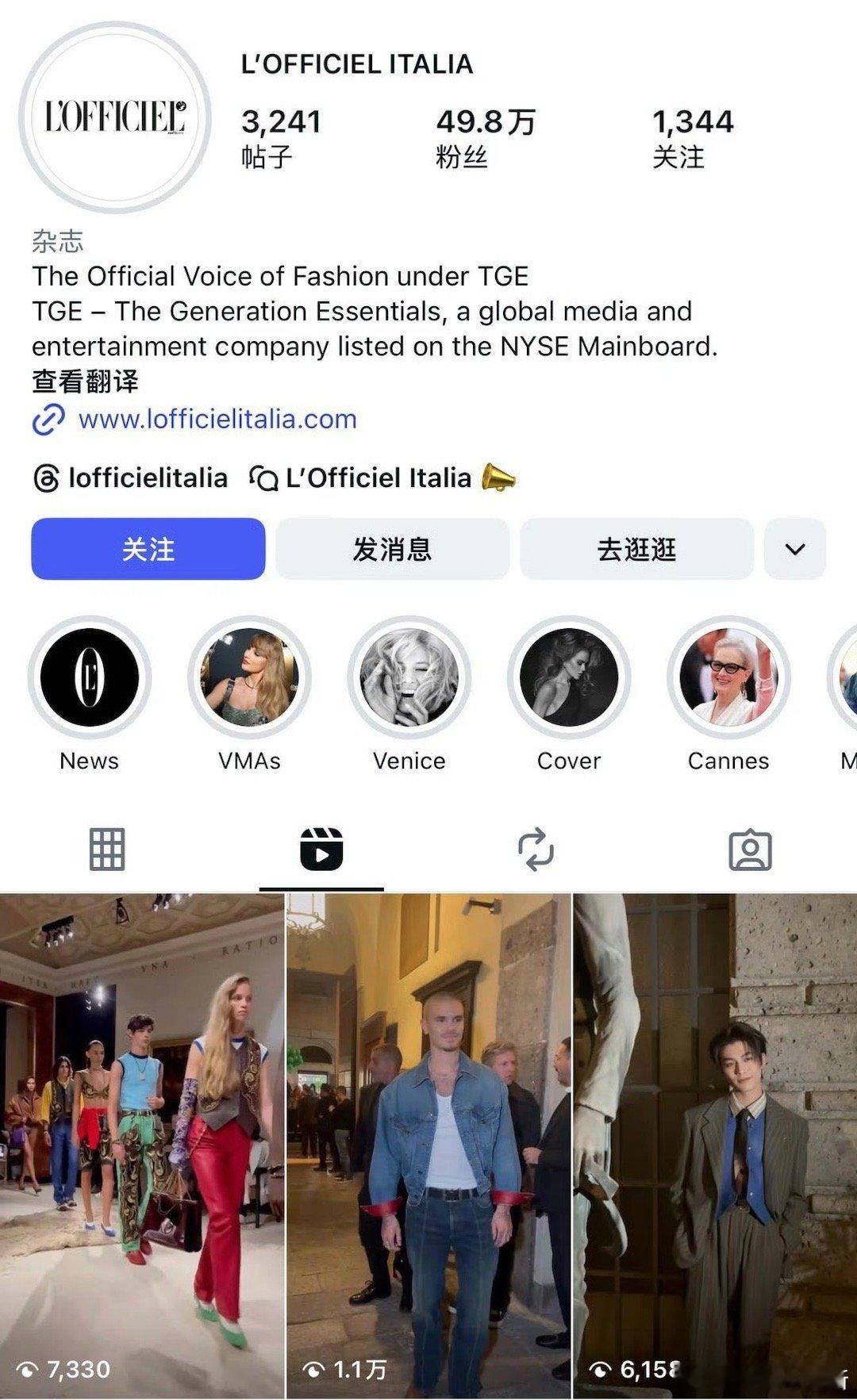Tap the link chain icon
This screenshot has height=1400, width=857.
[x=48, y=420]
